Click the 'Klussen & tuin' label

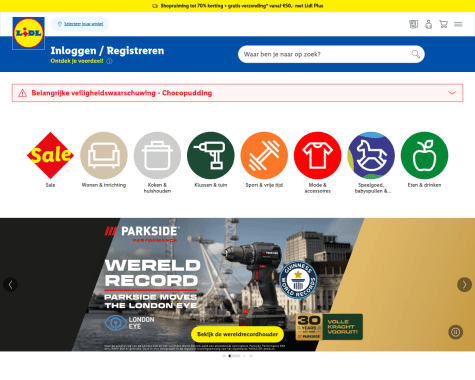click(211, 185)
